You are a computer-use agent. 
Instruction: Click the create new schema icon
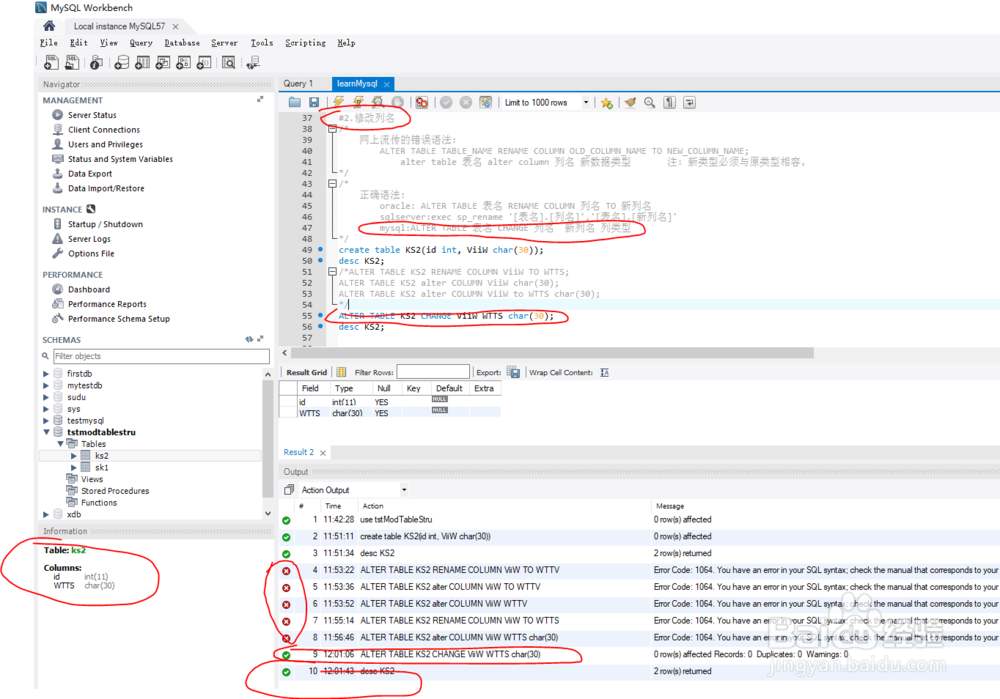(121, 63)
